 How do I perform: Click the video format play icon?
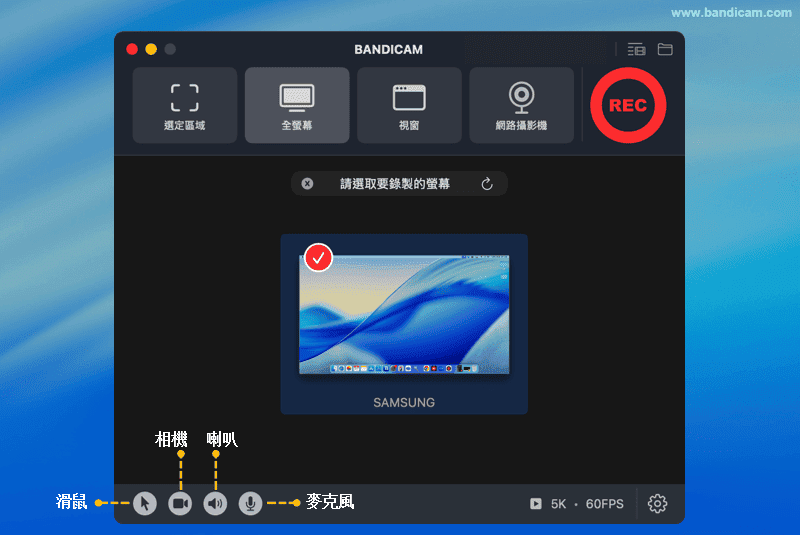click(x=536, y=504)
